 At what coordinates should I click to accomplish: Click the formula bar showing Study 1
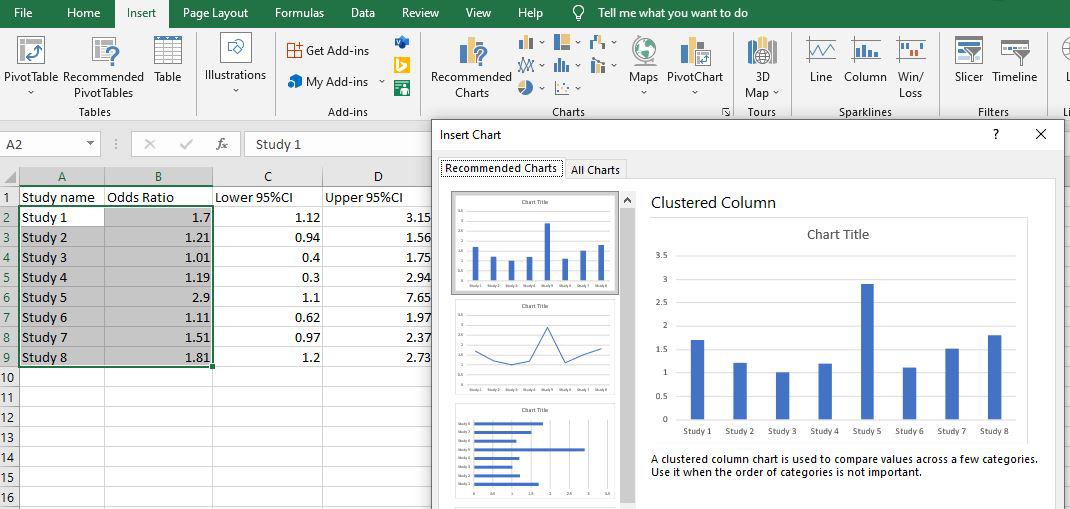click(x=338, y=144)
